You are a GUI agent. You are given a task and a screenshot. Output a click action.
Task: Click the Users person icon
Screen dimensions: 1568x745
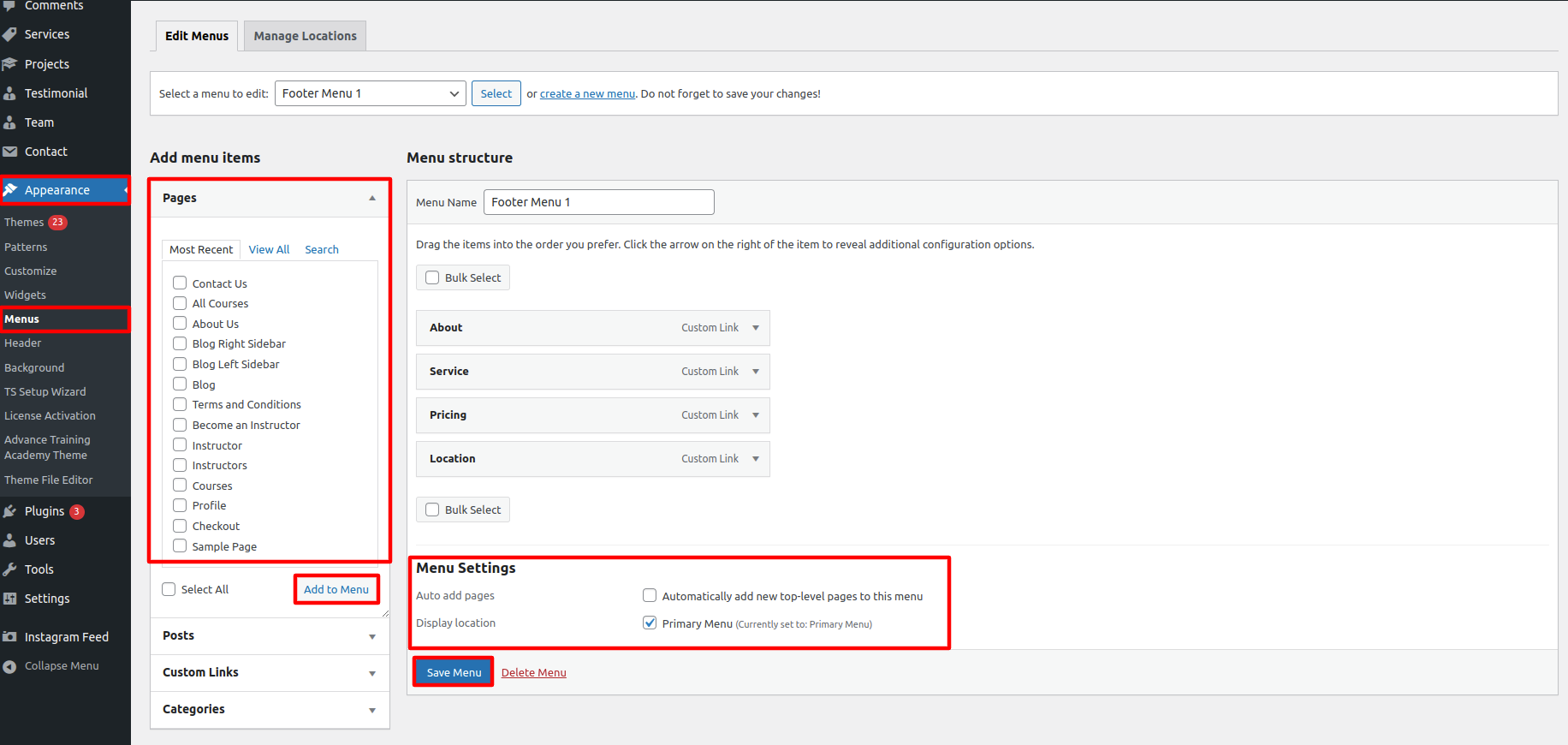(x=10, y=540)
